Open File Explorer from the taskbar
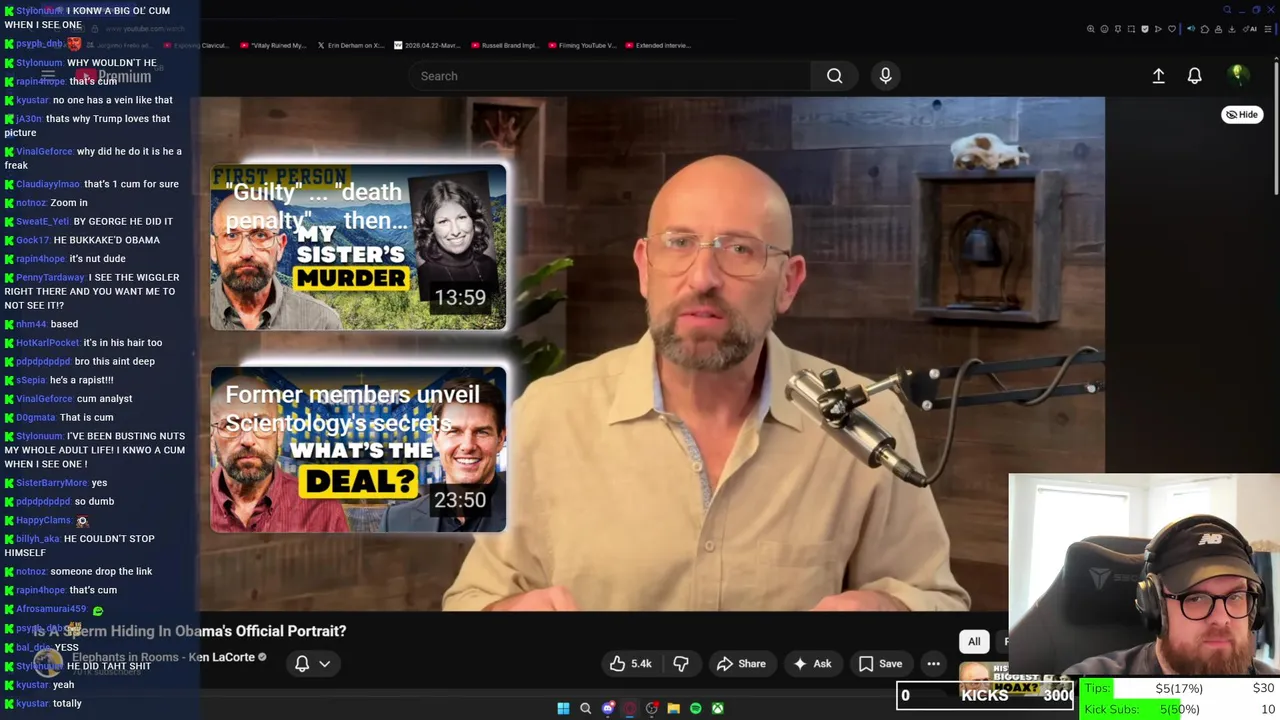1280x720 pixels. tap(673, 708)
